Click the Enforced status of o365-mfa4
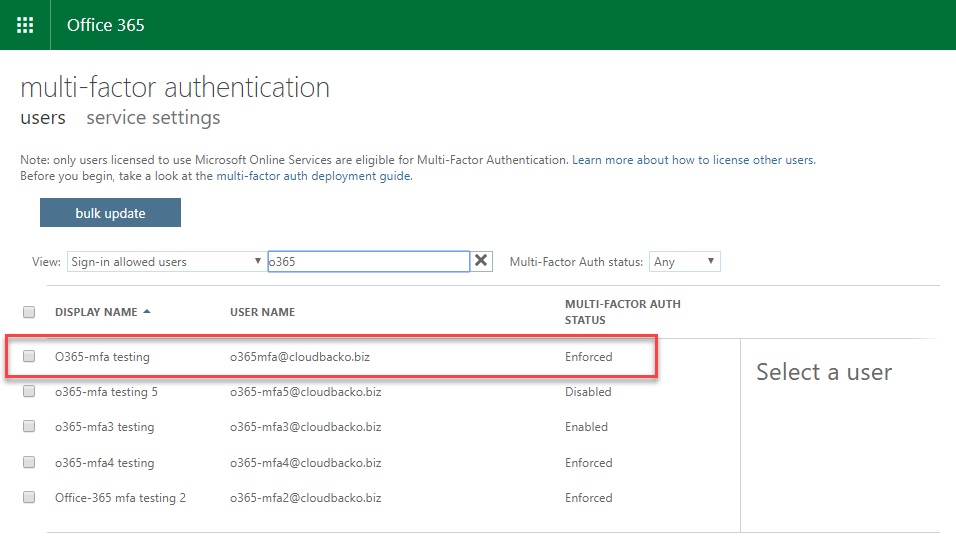The width and height of the screenshot is (956, 537). tap(588, 463)
